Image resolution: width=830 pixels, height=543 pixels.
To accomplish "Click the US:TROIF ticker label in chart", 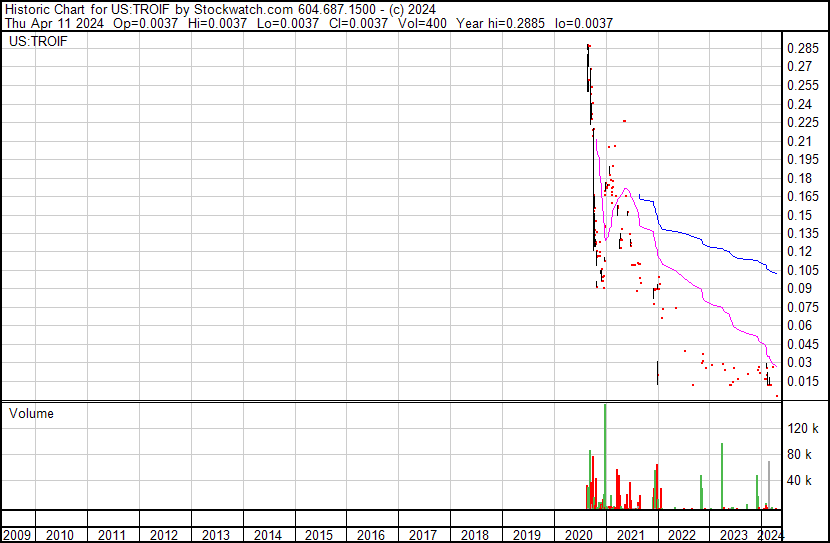I will 38,41.
